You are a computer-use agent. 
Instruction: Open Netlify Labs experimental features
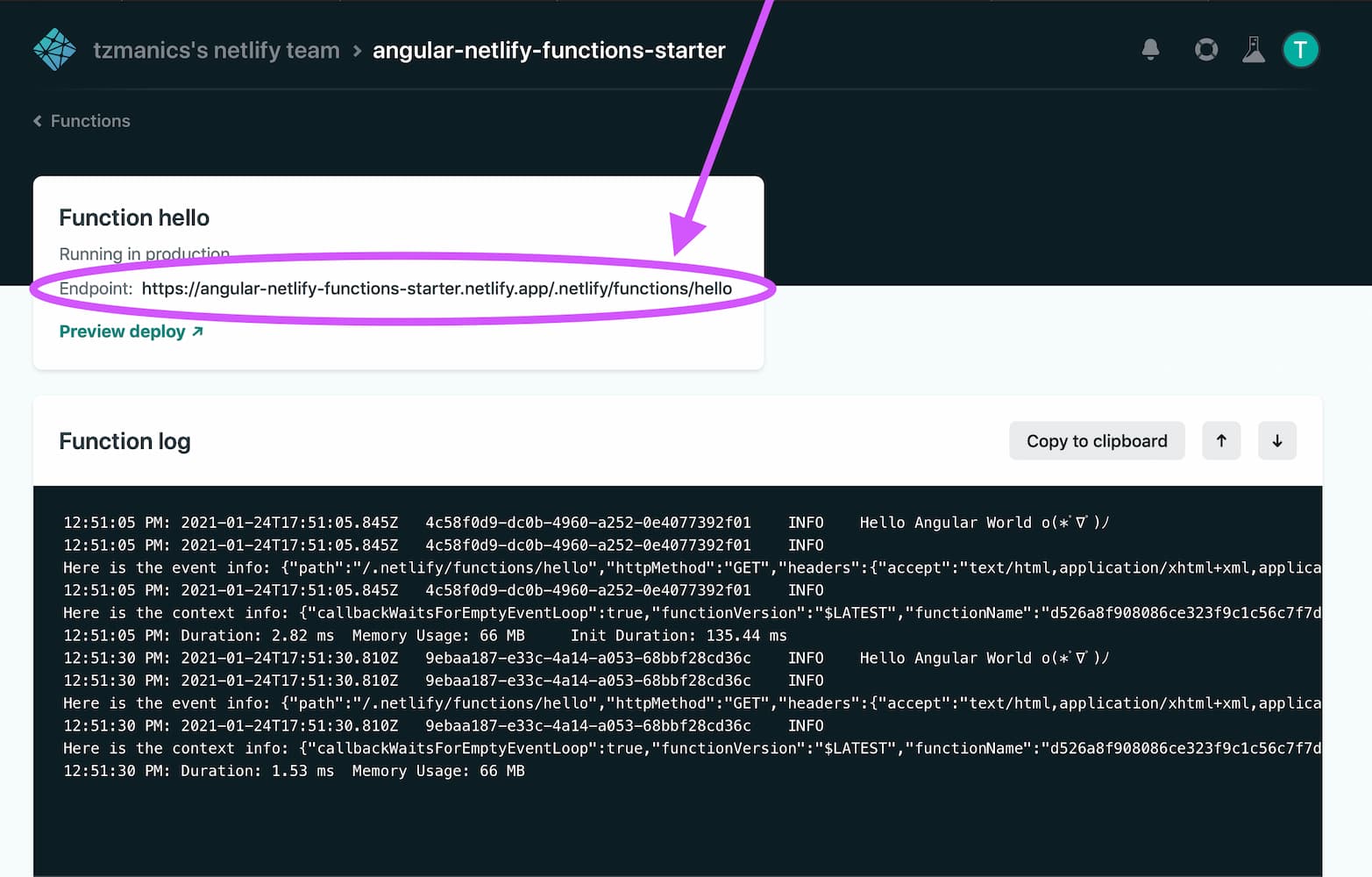click(x=1254, y=50)
